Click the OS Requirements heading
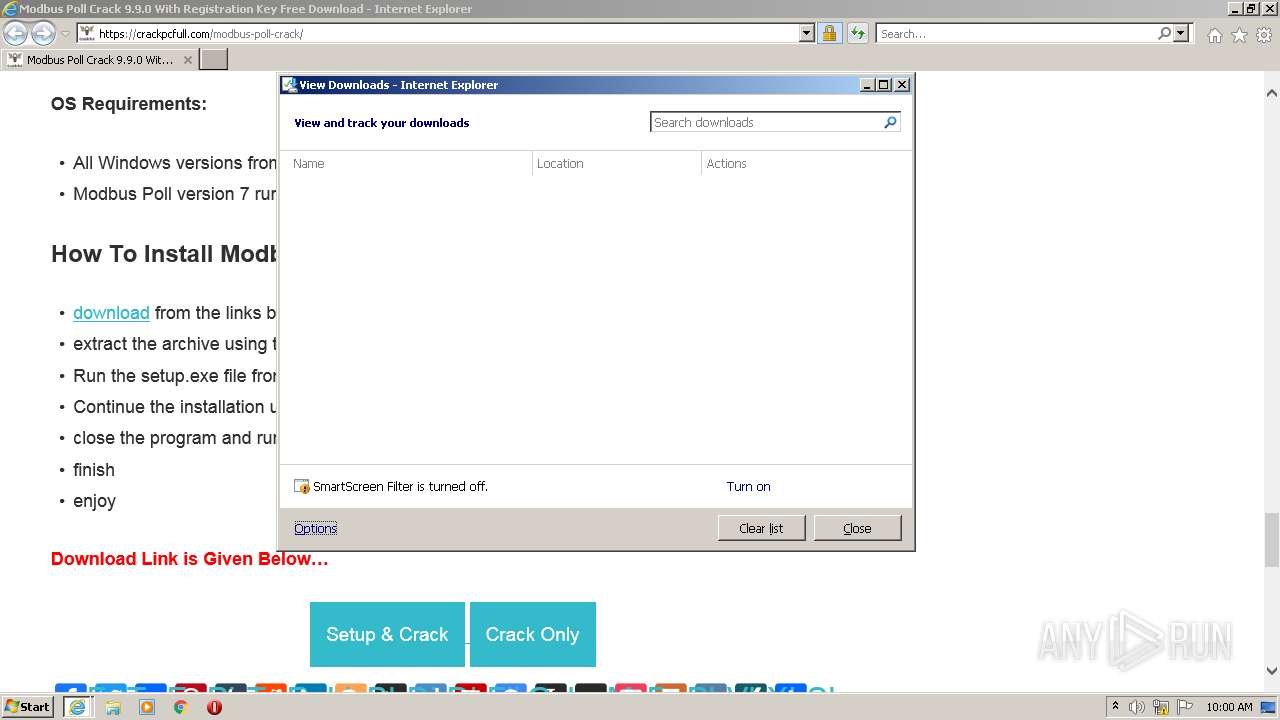 tap(129, 104)
